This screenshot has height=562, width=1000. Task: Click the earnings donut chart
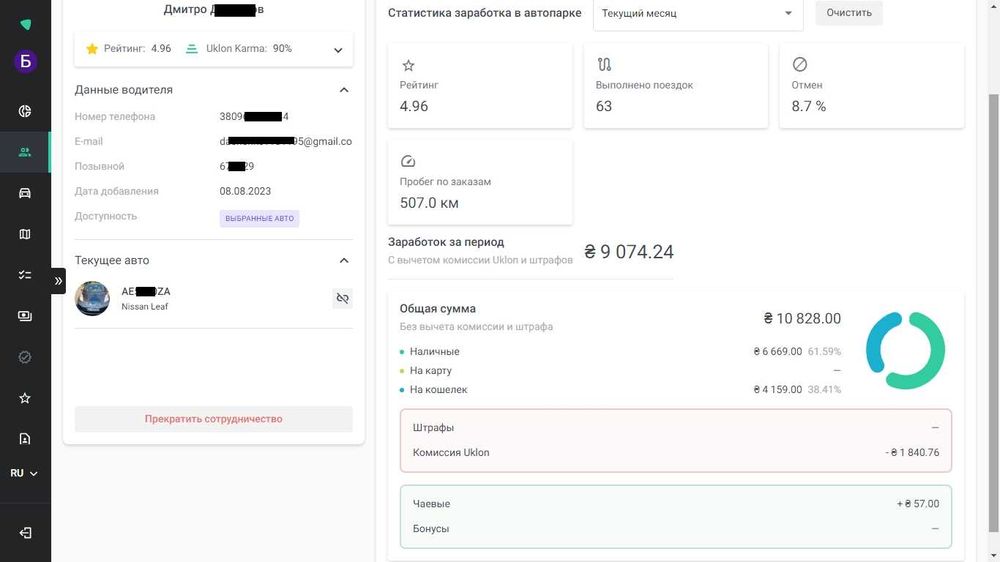click(x=905, y=351)
